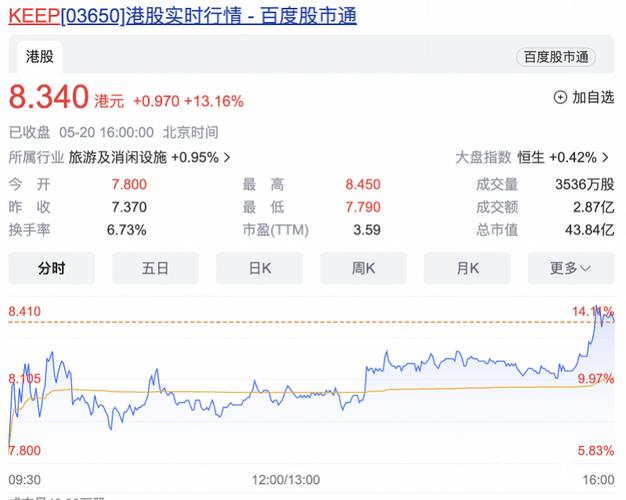Image resolution: width=626 pixels, height=500 pixels.
Task: Click the 9.97% chart axis label
Action: 596,378
